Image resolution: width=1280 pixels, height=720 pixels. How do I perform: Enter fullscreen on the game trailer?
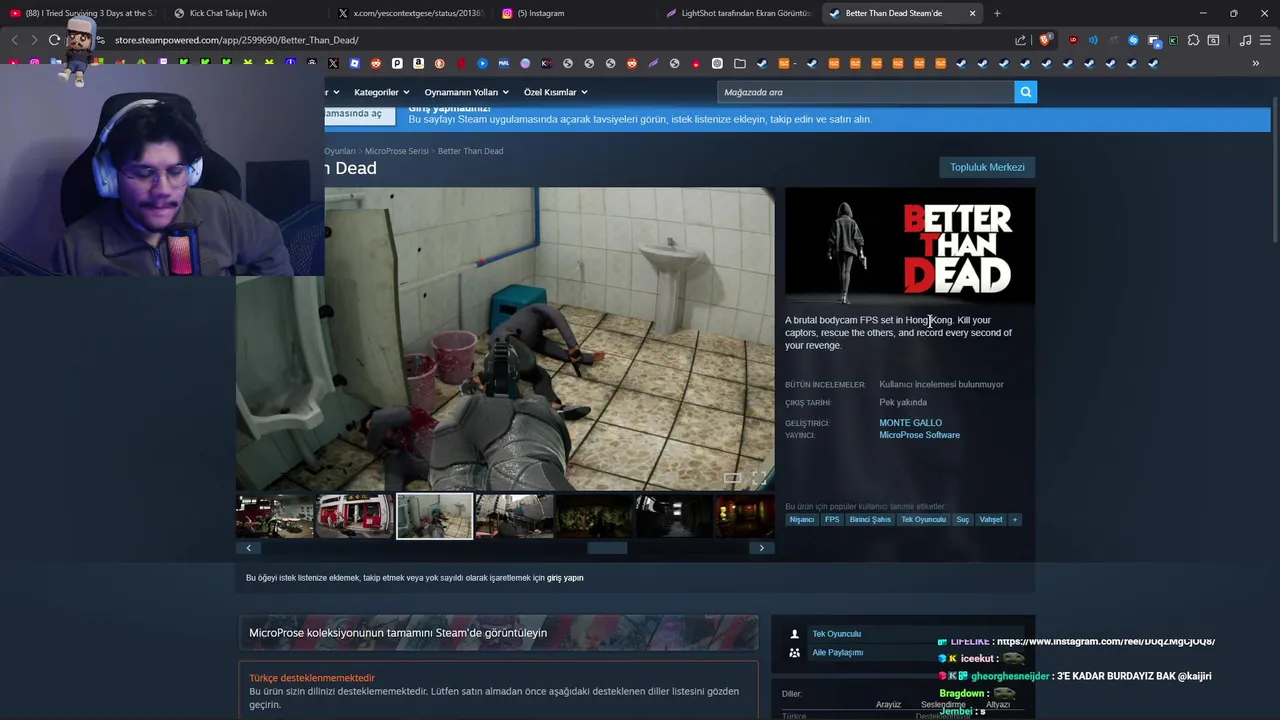click(x=759, y=478)
